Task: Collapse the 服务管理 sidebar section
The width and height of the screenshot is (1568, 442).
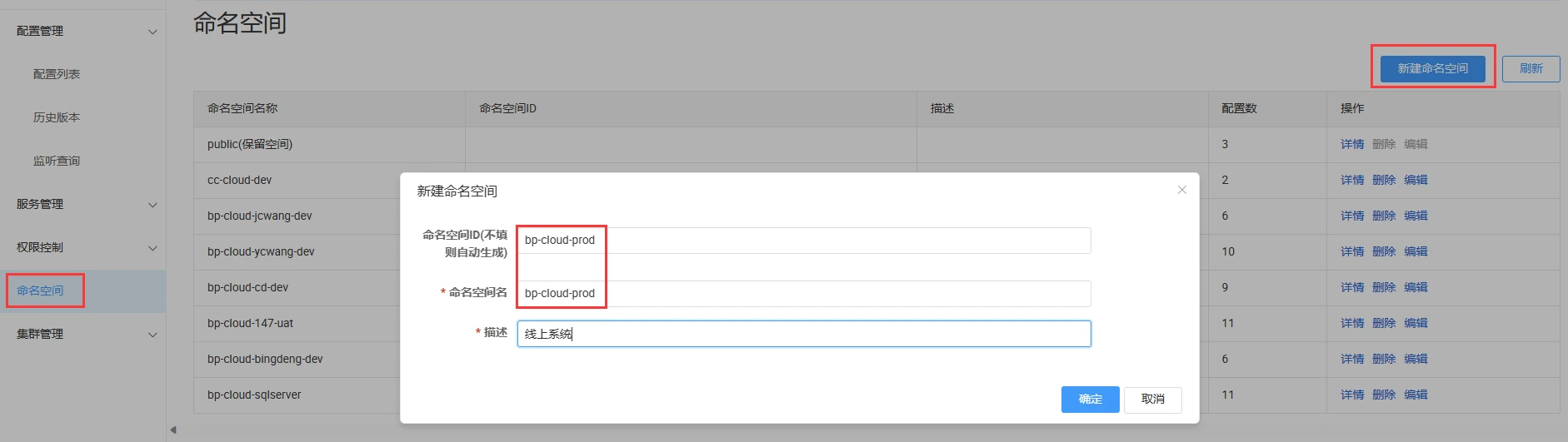Action: tap(152, 205)
